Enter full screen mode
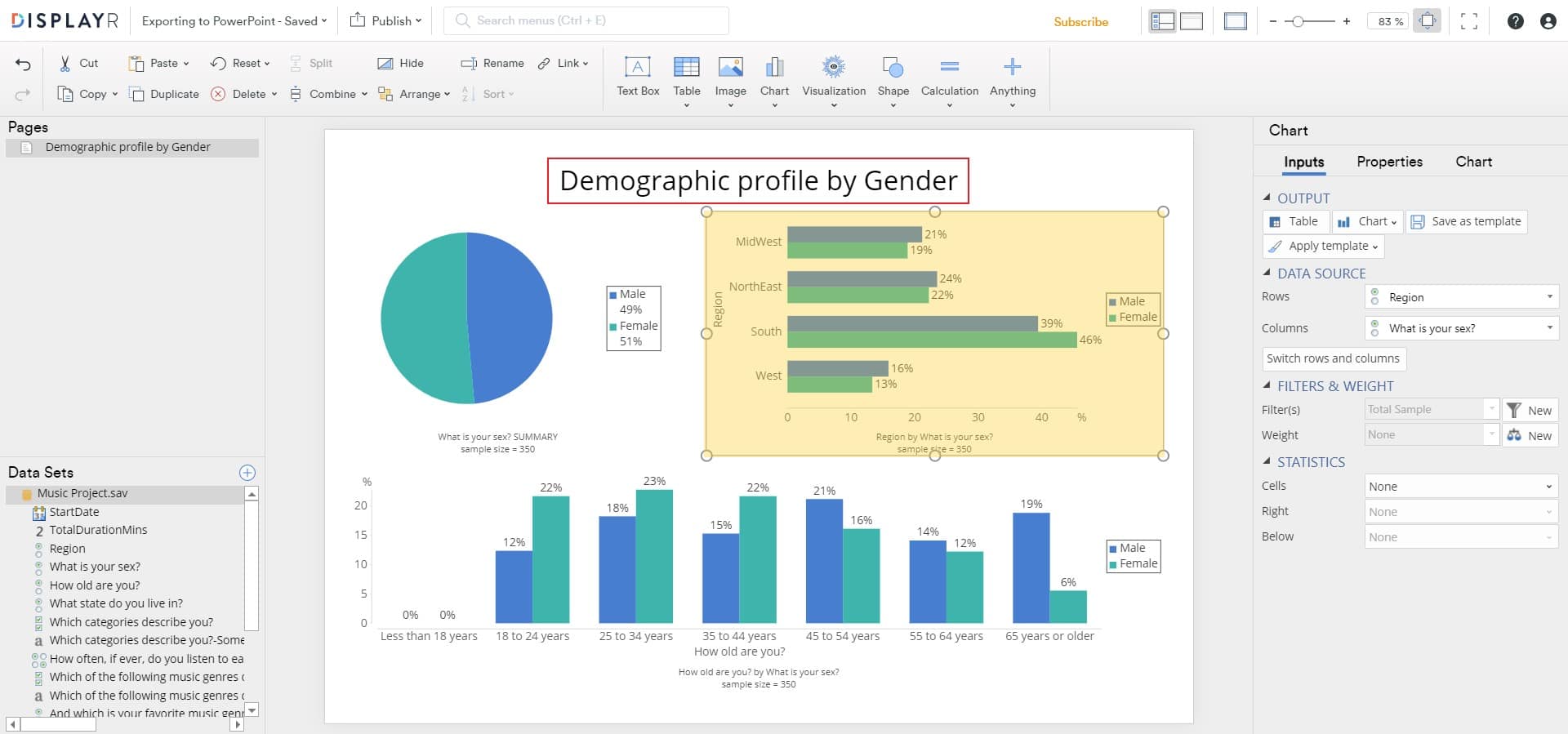 click(1468, 21)
